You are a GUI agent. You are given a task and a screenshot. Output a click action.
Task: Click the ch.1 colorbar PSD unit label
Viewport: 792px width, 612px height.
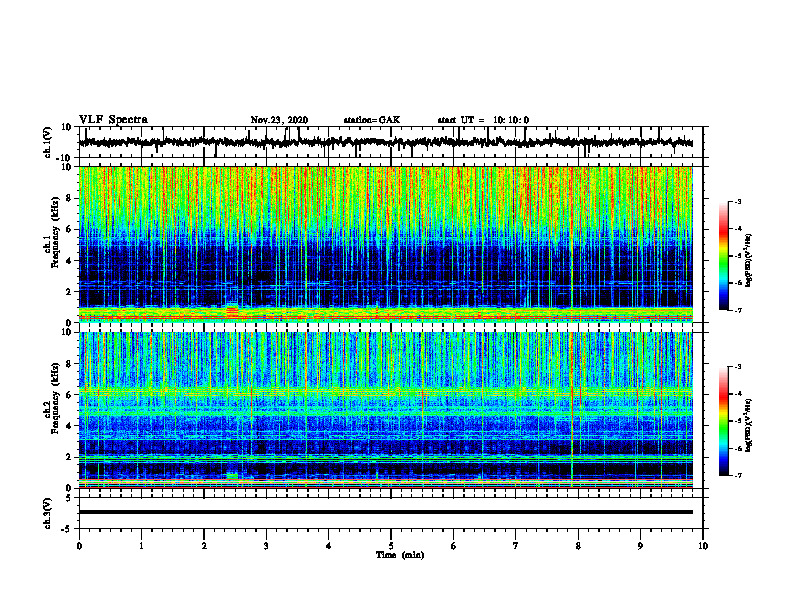pos(748,260)
